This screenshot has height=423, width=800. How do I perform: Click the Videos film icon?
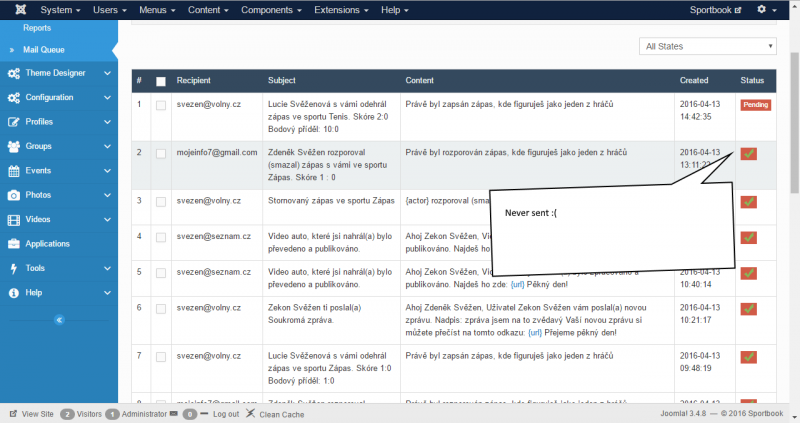pyautogui.click(x=14, y=220)
